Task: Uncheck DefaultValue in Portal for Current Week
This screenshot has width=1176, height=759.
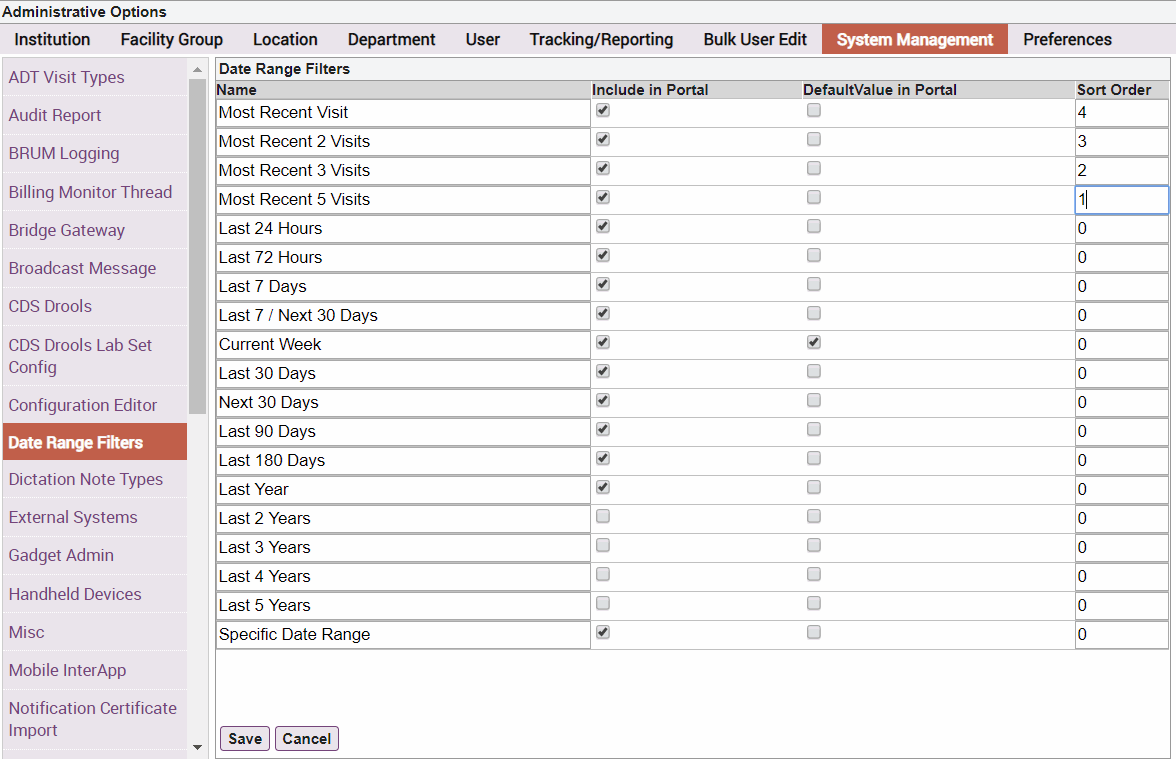Action: tap(814, 342)
